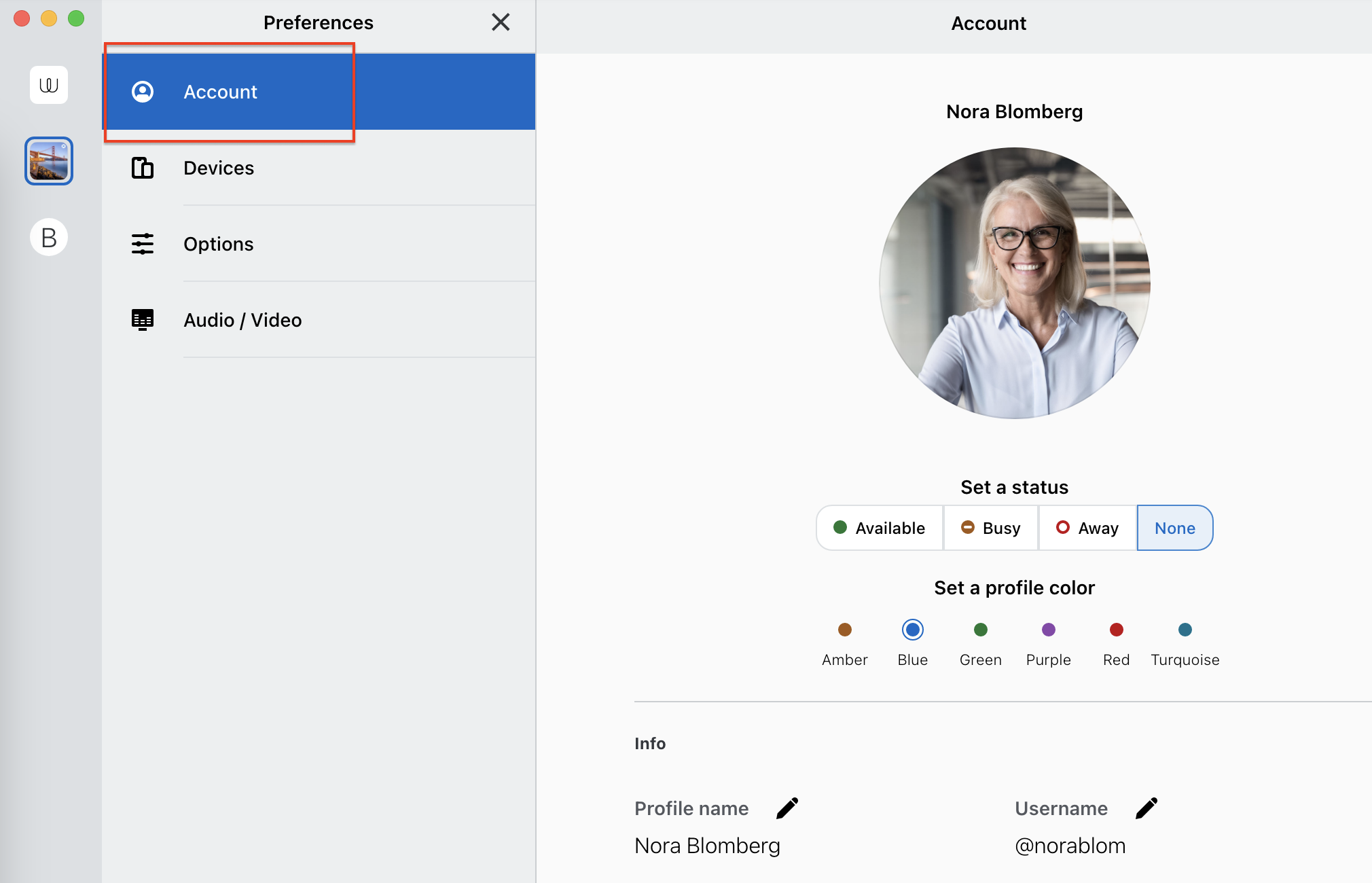The image size is (1372, 883).
Task: Select the Golden Gate bridge workspace icon
Action: pyautogui.click(x=49, y=161)
